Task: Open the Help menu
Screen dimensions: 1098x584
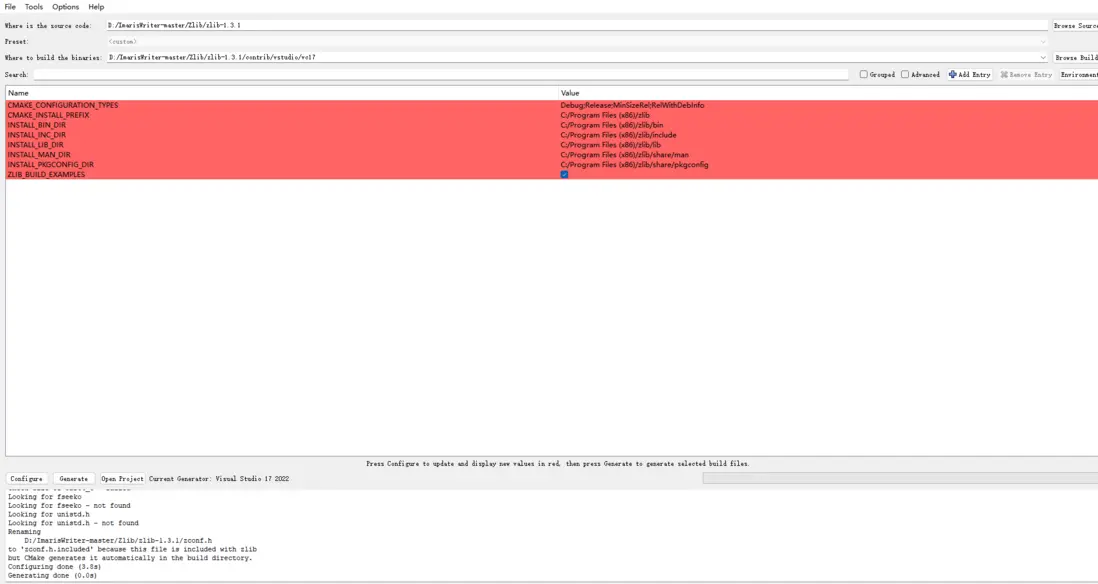Action: pyautogui.click(x=96, y=7)
